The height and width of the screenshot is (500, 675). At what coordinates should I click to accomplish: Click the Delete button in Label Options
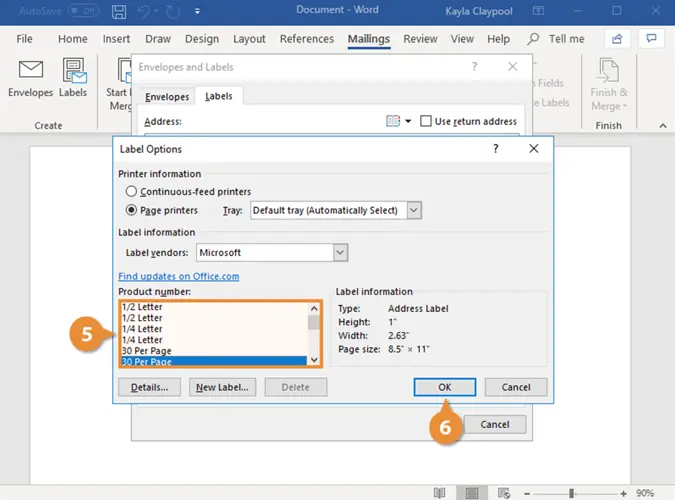(296, 387)
